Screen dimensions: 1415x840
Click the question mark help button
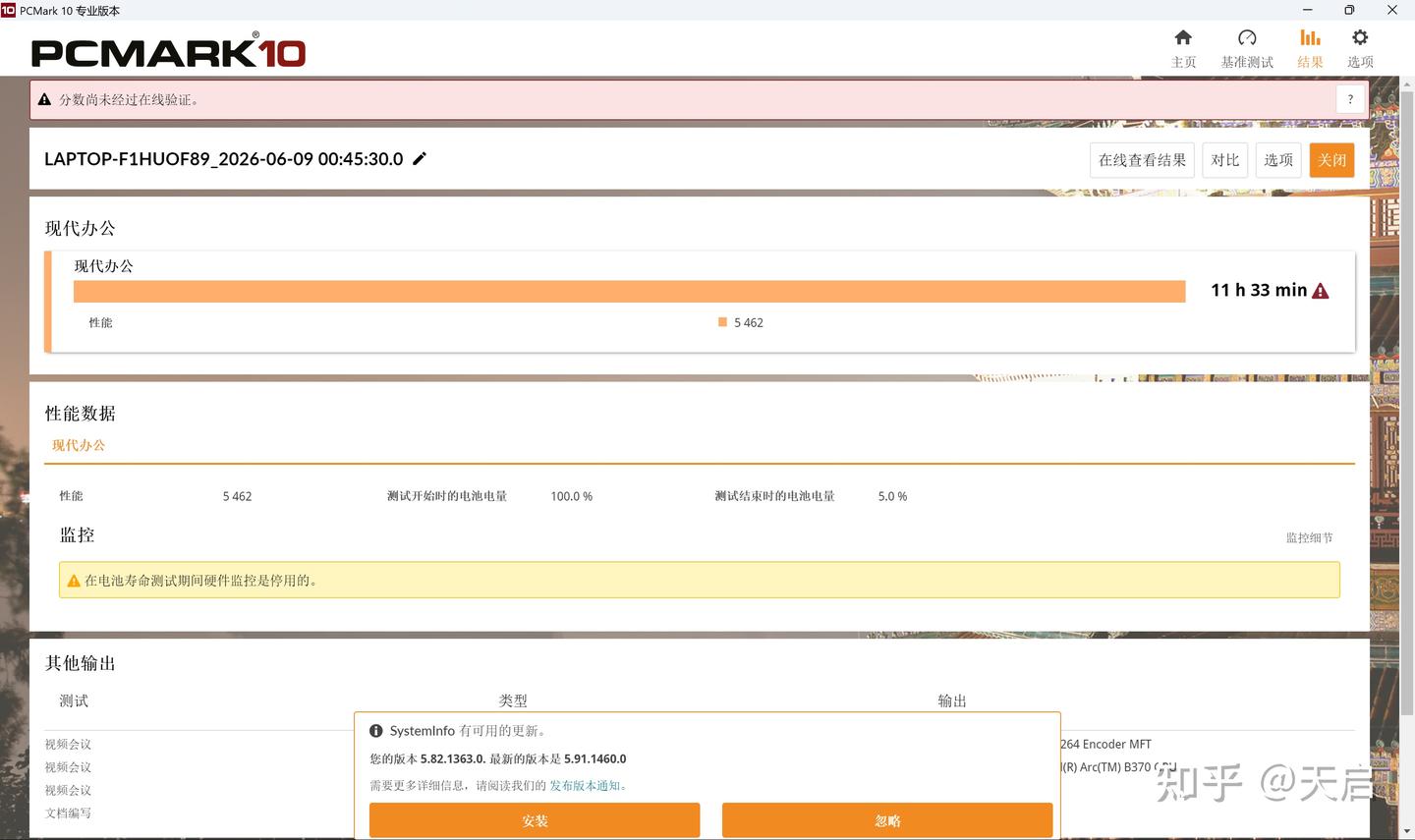pyautogui.click(x=1350, y=99)
